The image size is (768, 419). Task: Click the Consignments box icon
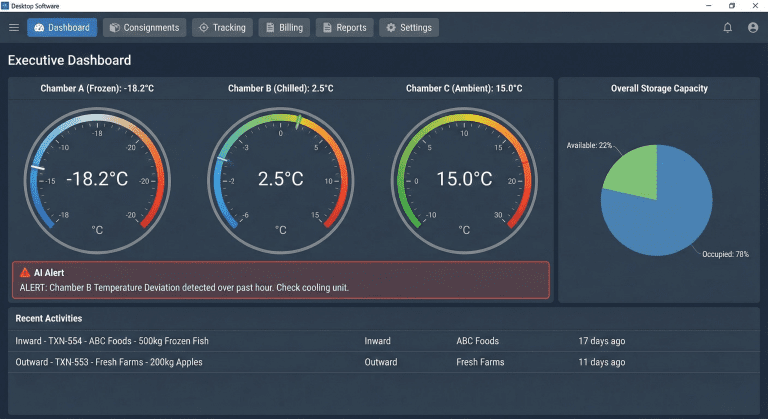point(115,28)
